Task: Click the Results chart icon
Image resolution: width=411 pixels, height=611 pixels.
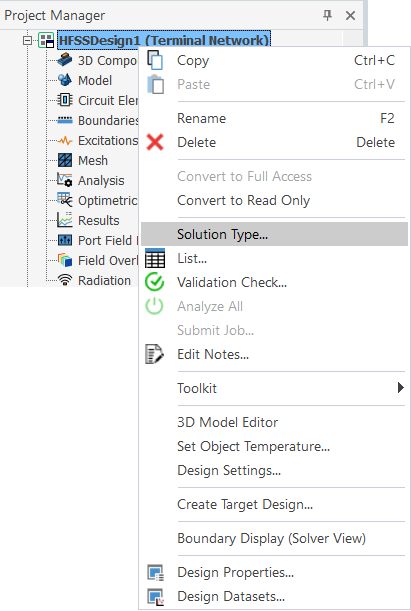Action: (x=65, y=220)
